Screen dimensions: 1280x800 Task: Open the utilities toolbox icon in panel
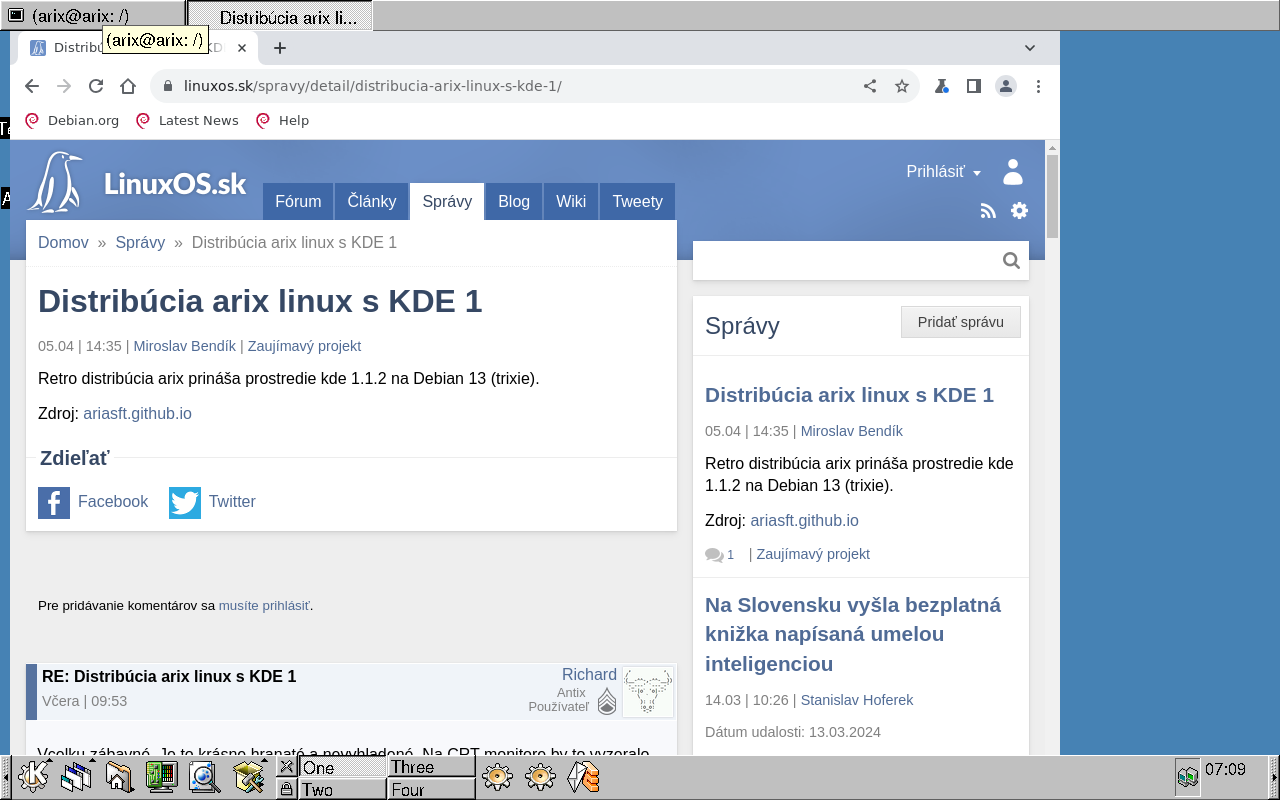coord(247,777)
